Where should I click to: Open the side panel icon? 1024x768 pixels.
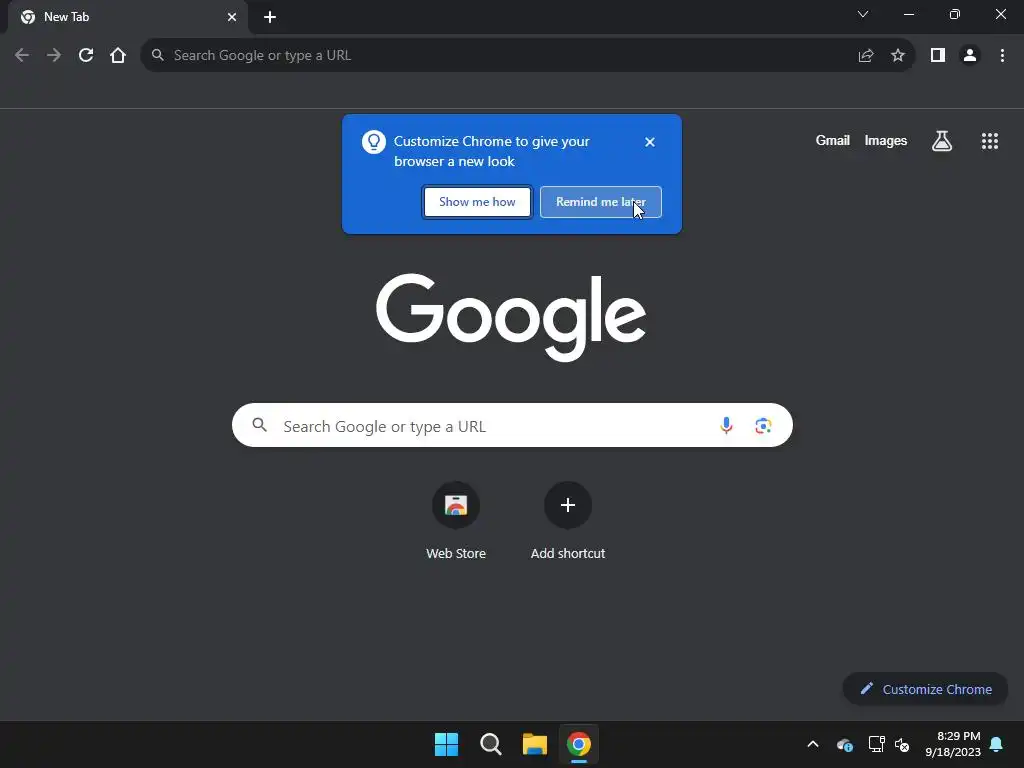[938, 56]
